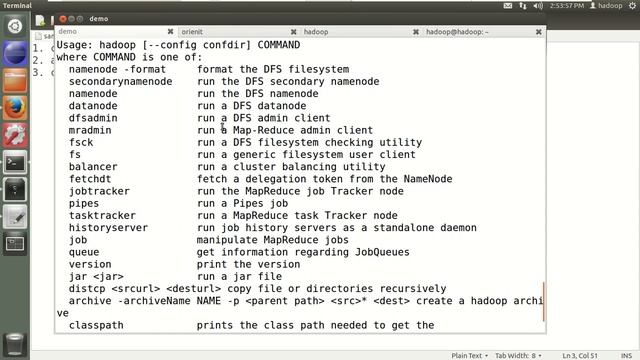Viewport: 640px width, 360px height.
Task: Open the mail envelope indicator
Action: [x=508, y=5]
